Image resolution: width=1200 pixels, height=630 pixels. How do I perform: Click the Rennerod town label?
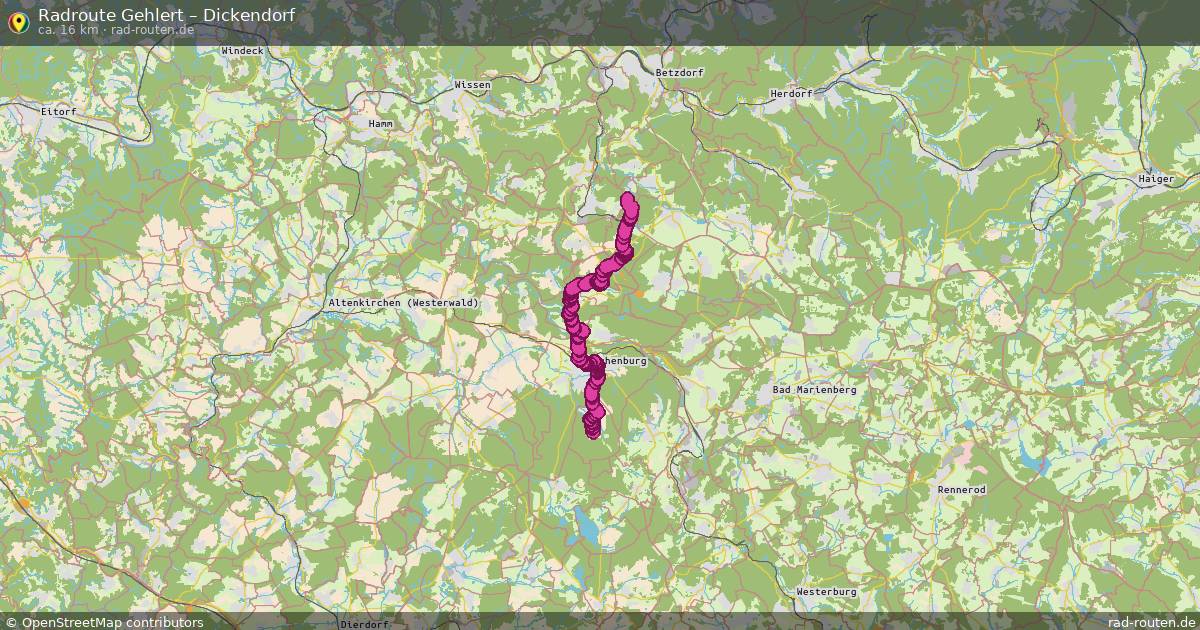coord(962,490)
